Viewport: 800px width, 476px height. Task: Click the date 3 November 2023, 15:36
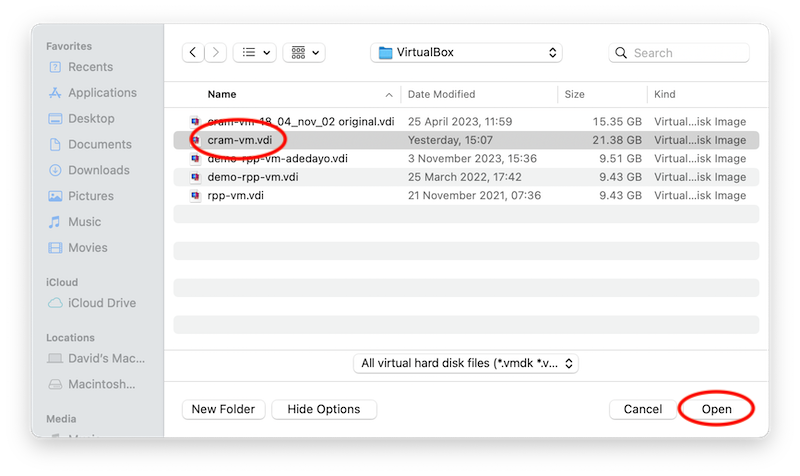[x=472, y=159]
